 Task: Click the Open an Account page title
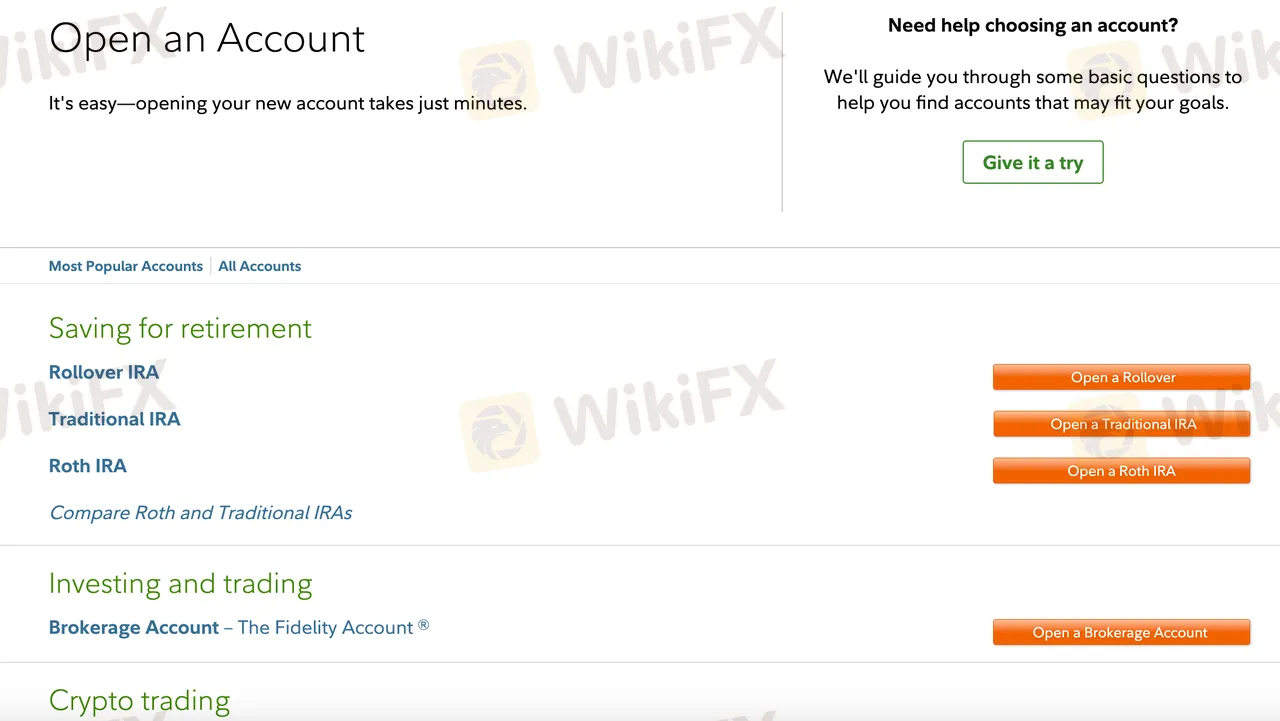[x=207, y=39]
